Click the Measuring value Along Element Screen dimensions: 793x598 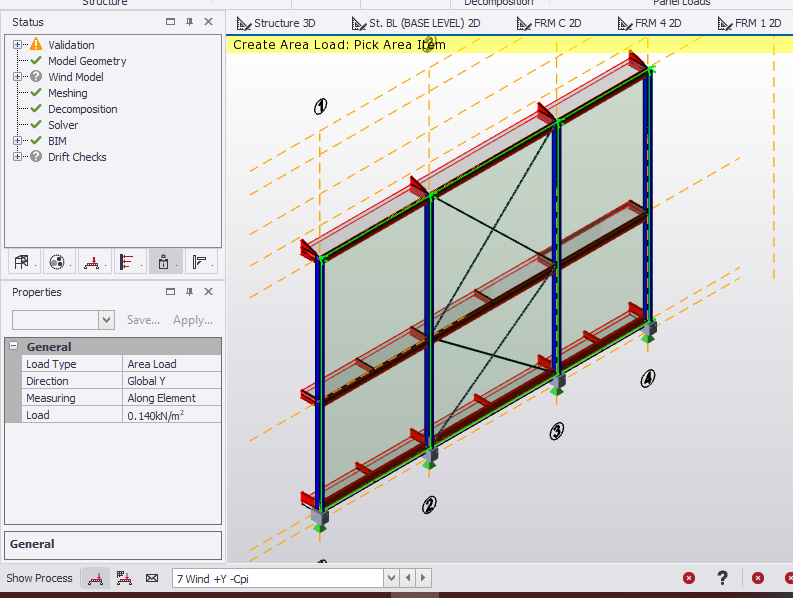coord(171,398)
